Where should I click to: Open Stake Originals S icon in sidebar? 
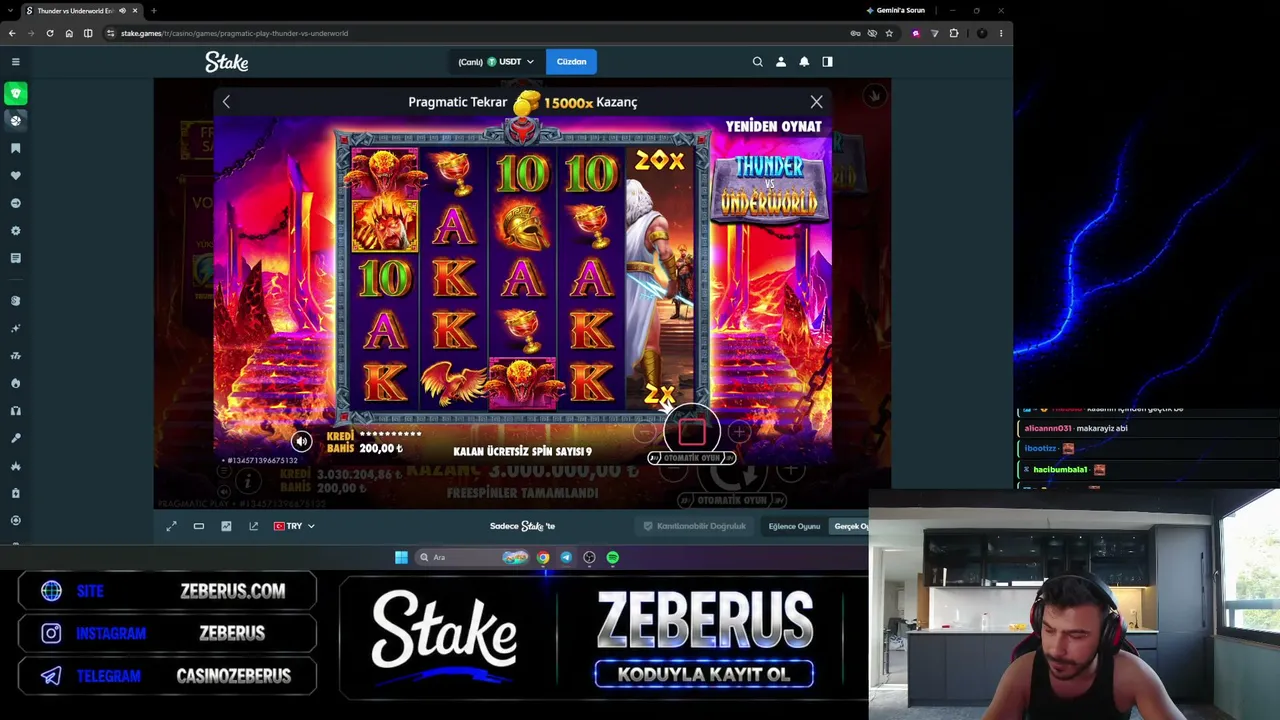[15, 301]
